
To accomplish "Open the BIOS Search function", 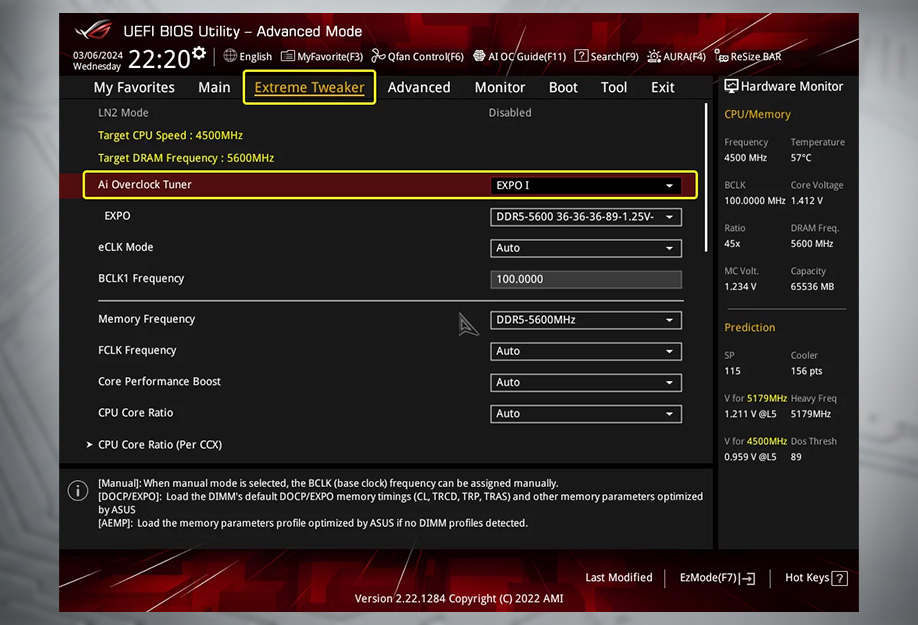I will (x=606, y=56).
